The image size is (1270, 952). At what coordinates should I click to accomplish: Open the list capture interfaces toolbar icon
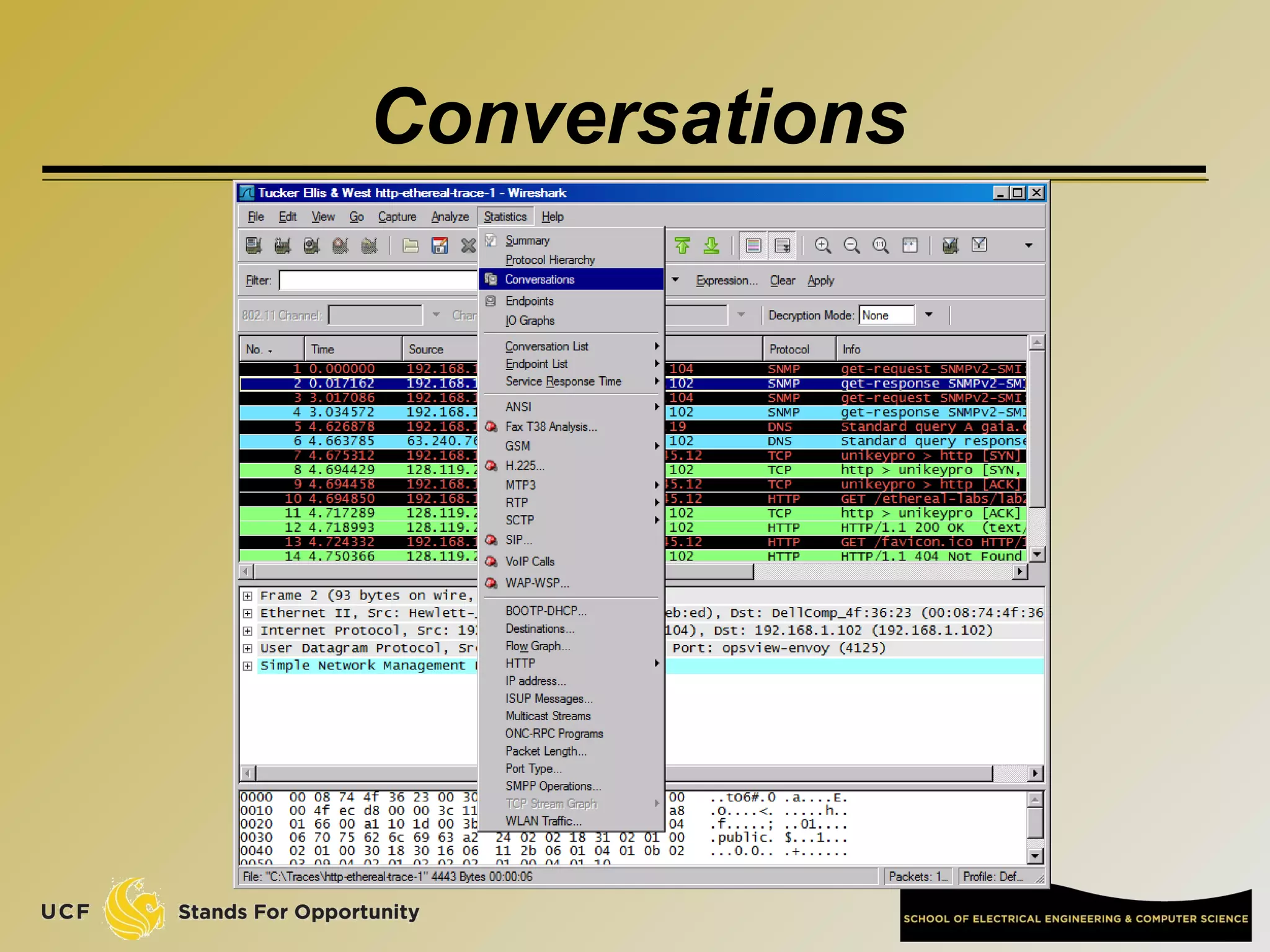[254, 246]
